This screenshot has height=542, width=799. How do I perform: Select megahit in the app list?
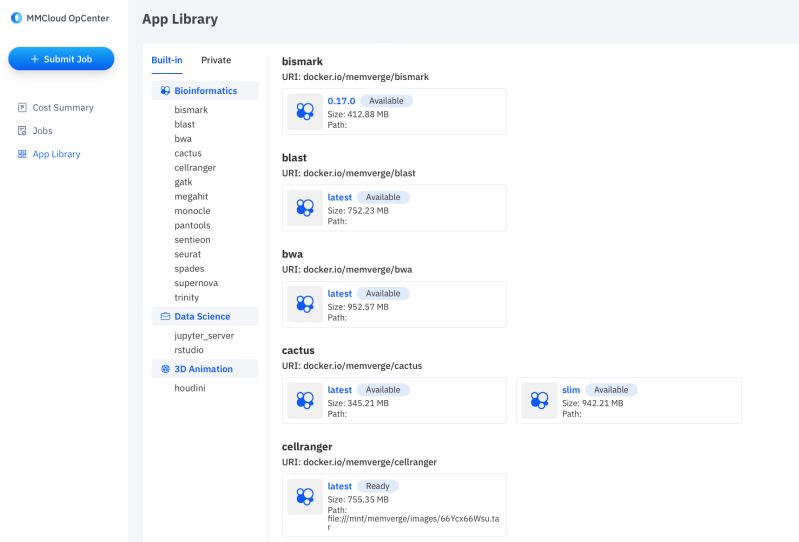(191, 196)
